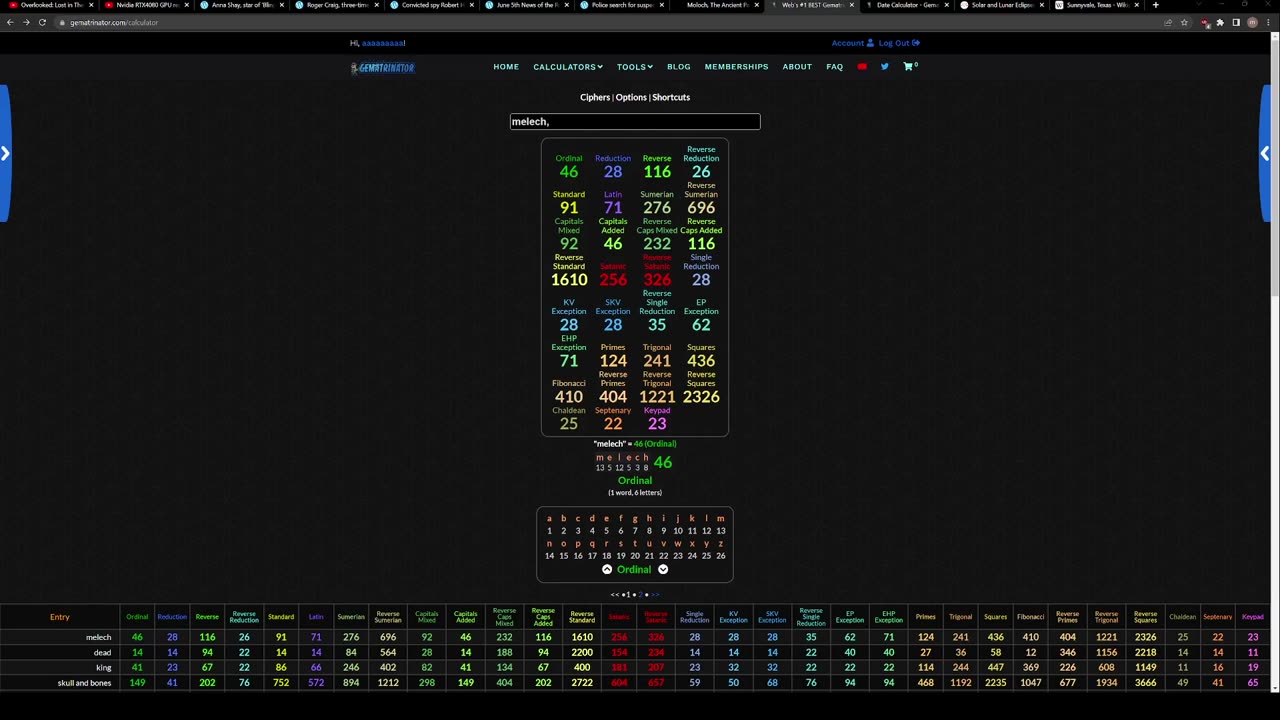The image size is (1280, 720).
Task: Open the shopping cart icon
Action: pyautogui.click(x=909, y=67)
